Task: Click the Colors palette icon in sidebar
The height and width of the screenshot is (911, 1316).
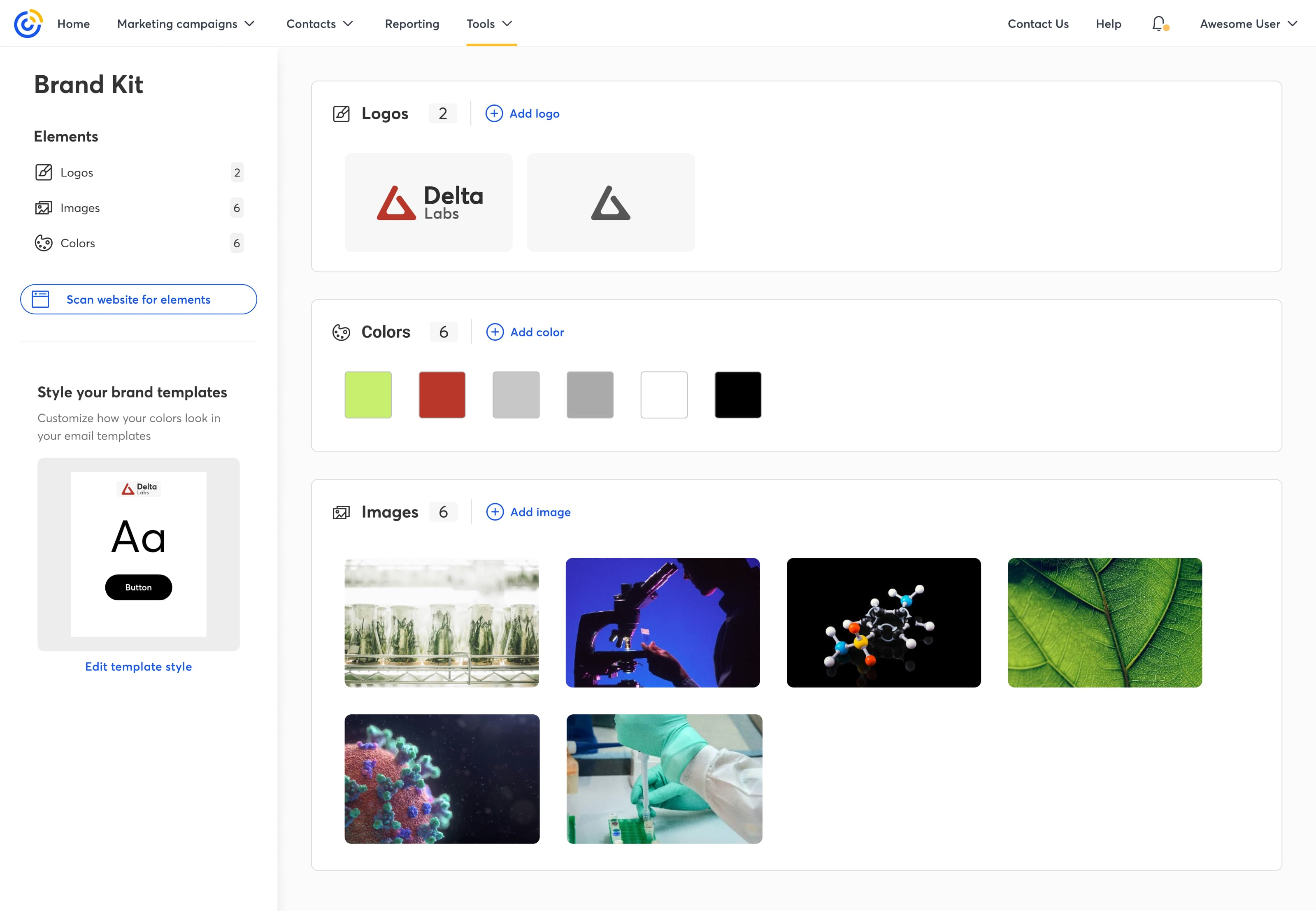Action: [43, 243]
